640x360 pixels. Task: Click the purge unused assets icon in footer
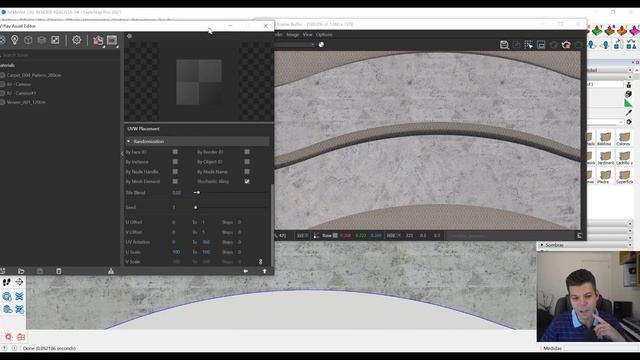[x=111, y=271]
